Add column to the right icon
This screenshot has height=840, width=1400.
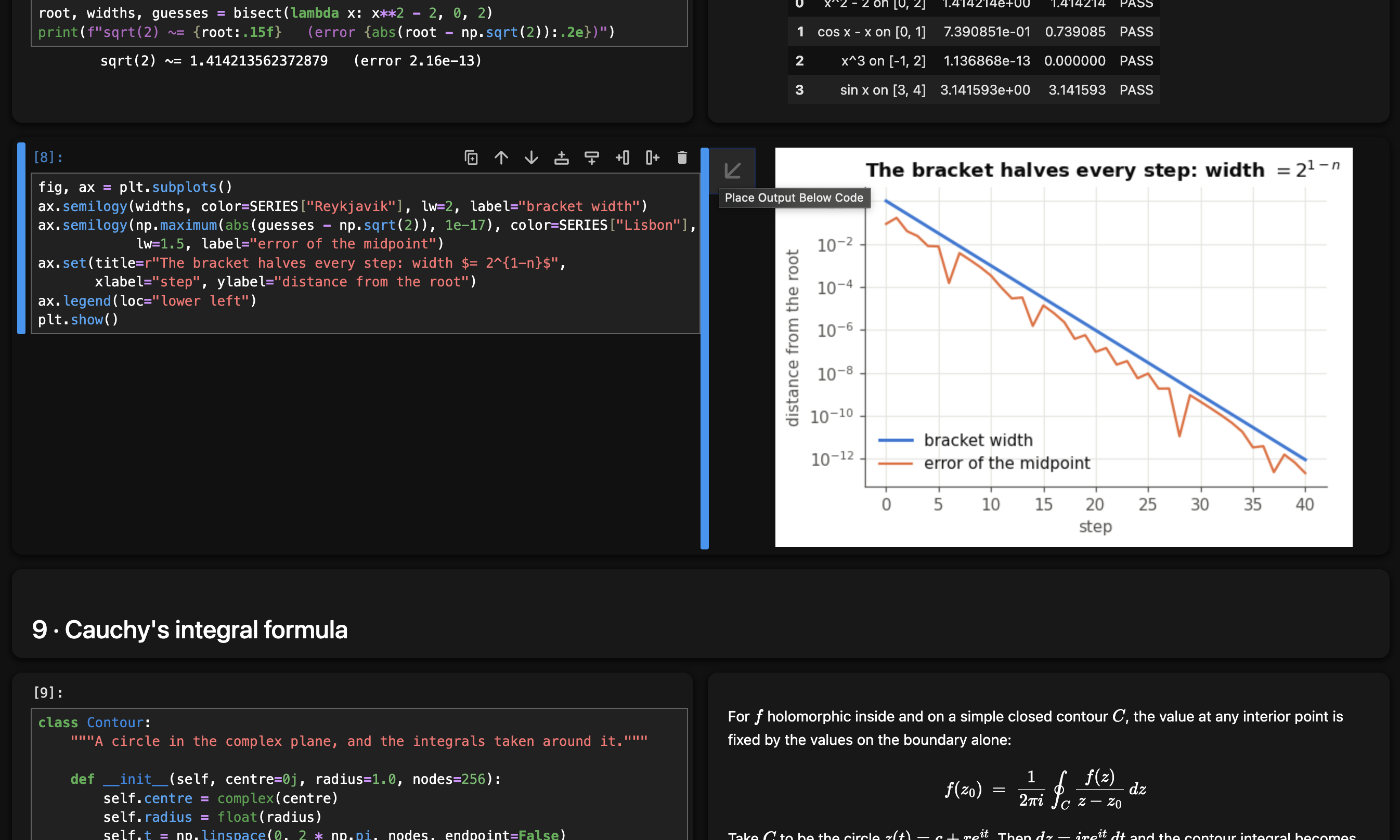click(x=653, y=157)
